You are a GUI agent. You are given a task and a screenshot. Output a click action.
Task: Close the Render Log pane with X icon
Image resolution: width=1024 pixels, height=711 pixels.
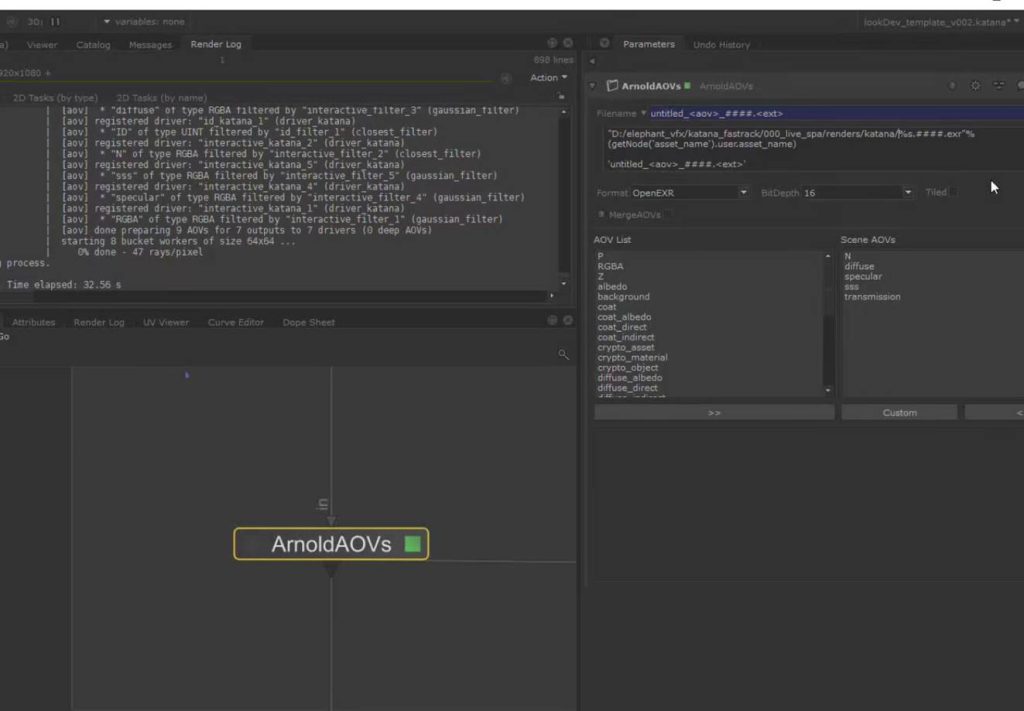pos(568,44)
